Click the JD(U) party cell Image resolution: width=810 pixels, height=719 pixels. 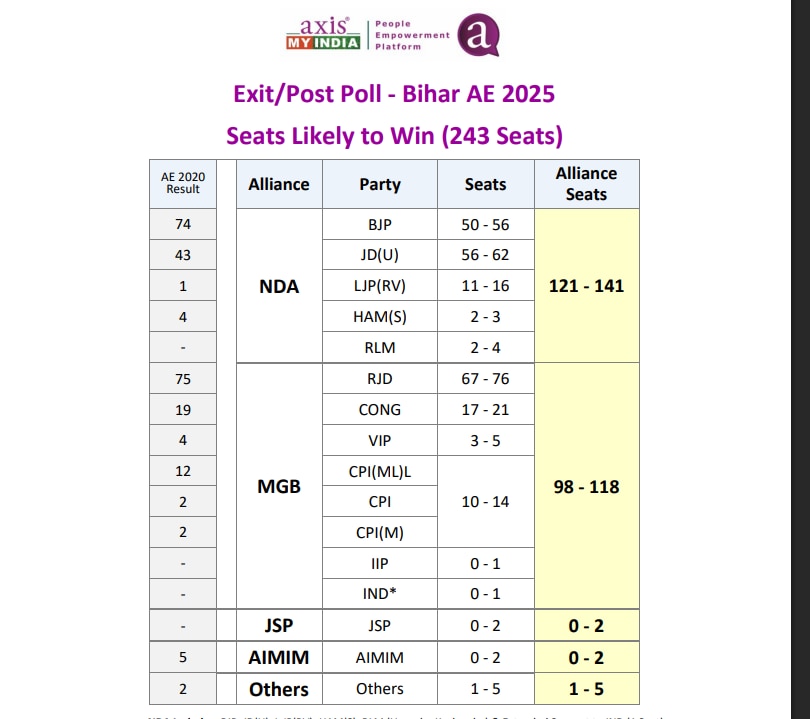380,255
